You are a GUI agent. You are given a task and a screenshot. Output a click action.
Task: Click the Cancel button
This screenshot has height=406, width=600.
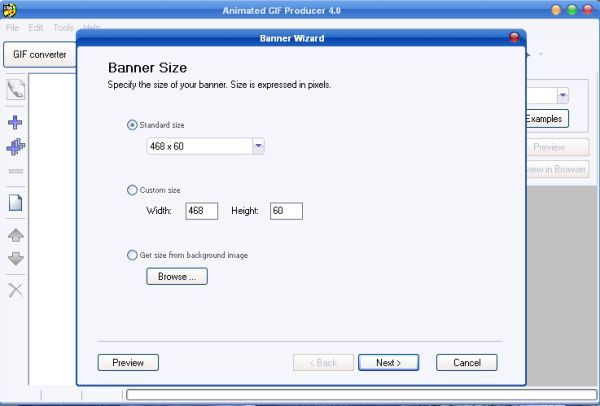coord(467,362)
